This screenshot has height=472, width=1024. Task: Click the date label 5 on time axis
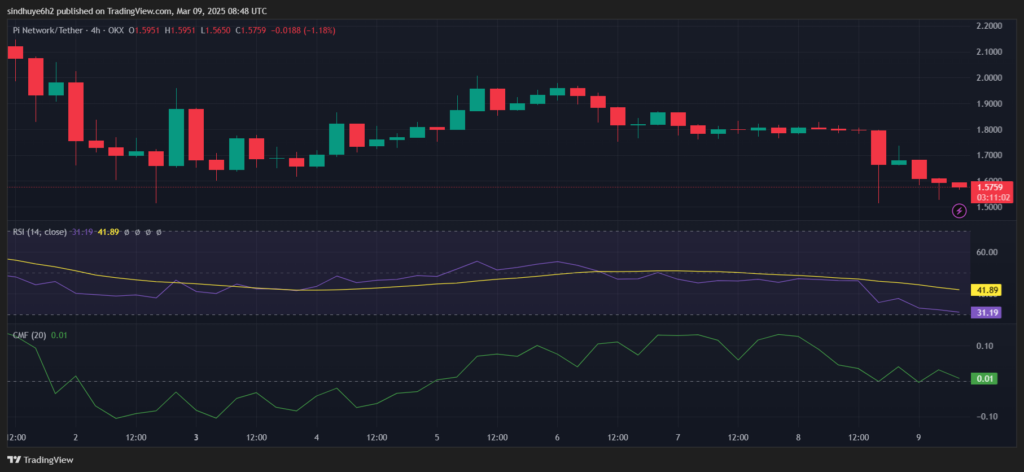coord(437,438)
